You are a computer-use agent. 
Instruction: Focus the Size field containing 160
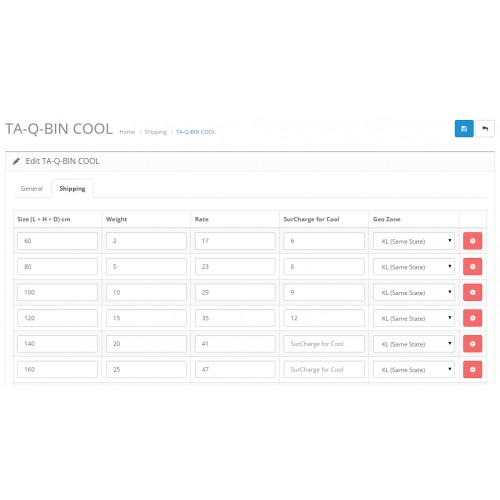(57, 369)
